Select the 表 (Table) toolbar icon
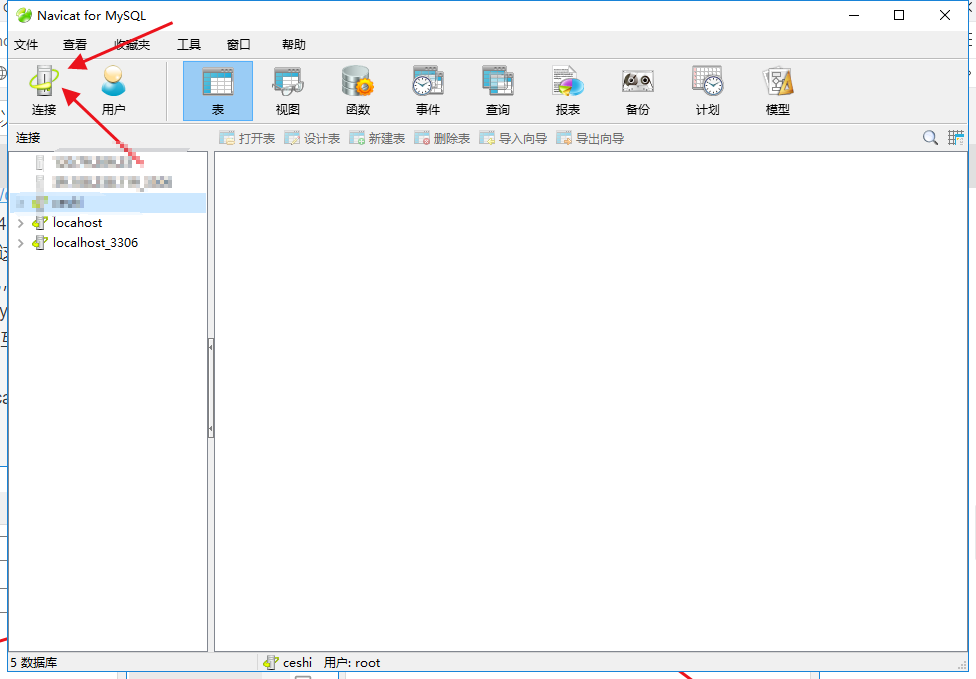 coord(218,90)
